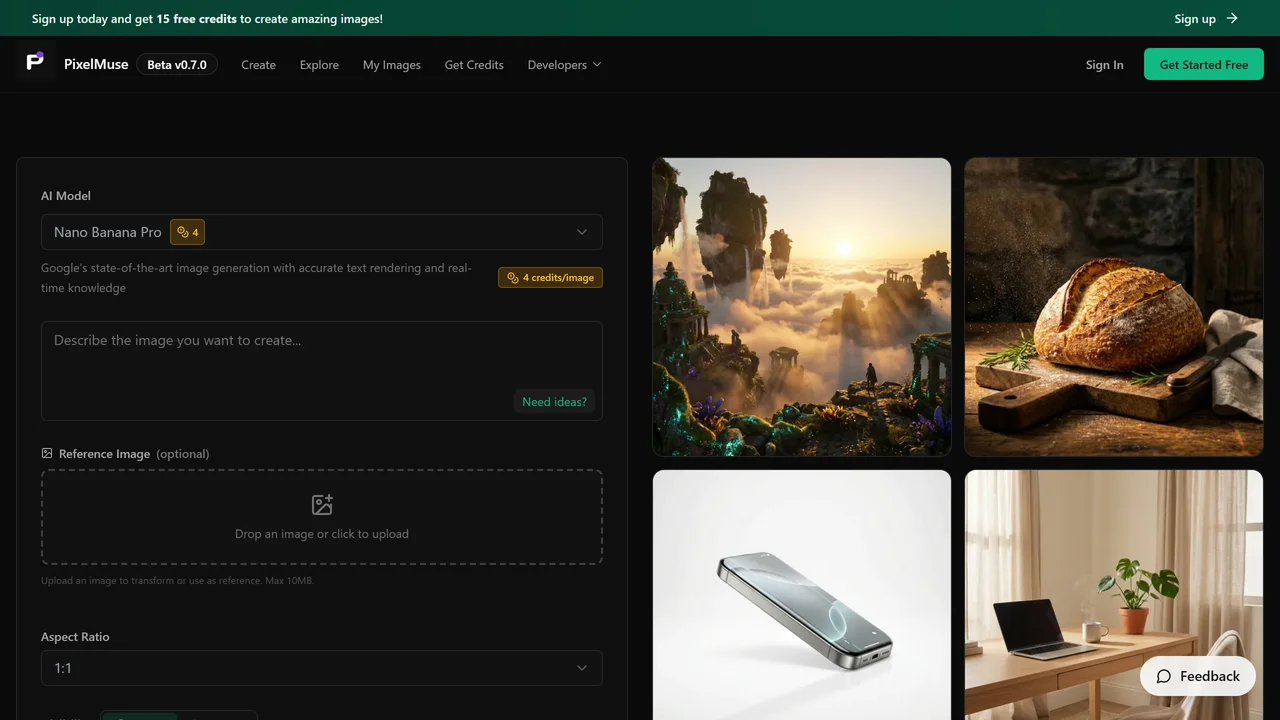
Task: Click the "Sign up today and get 15 free credits" text
Action: (x=207, y=18)
